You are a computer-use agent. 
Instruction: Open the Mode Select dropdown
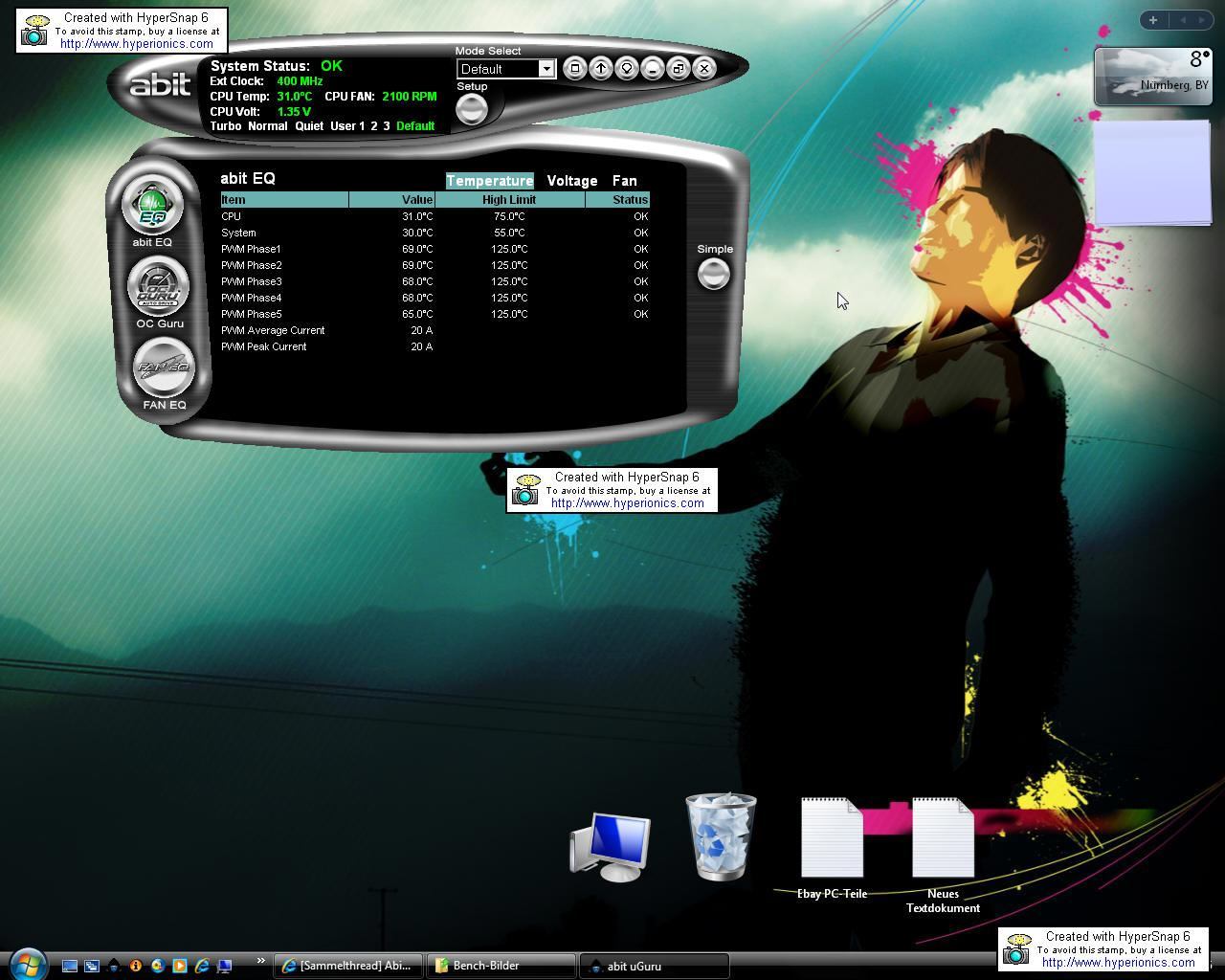[x=506, y=69]
